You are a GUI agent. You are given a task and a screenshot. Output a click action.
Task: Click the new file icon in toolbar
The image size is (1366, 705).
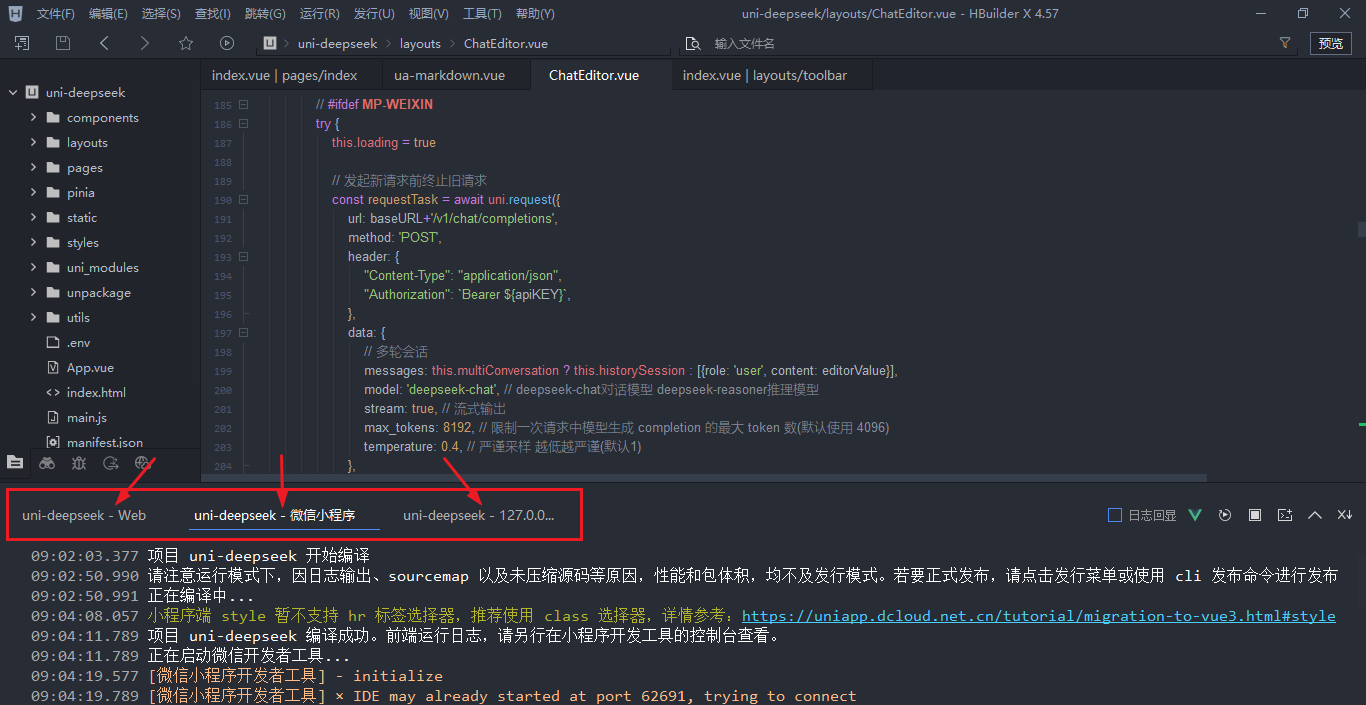(22, 43)
